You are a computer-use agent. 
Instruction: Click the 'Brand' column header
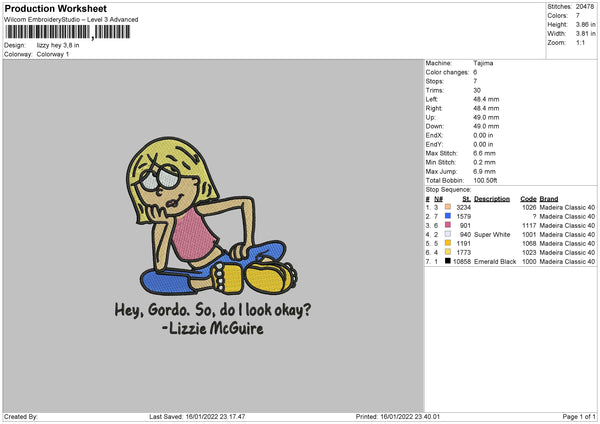click(x=549, y=199)
